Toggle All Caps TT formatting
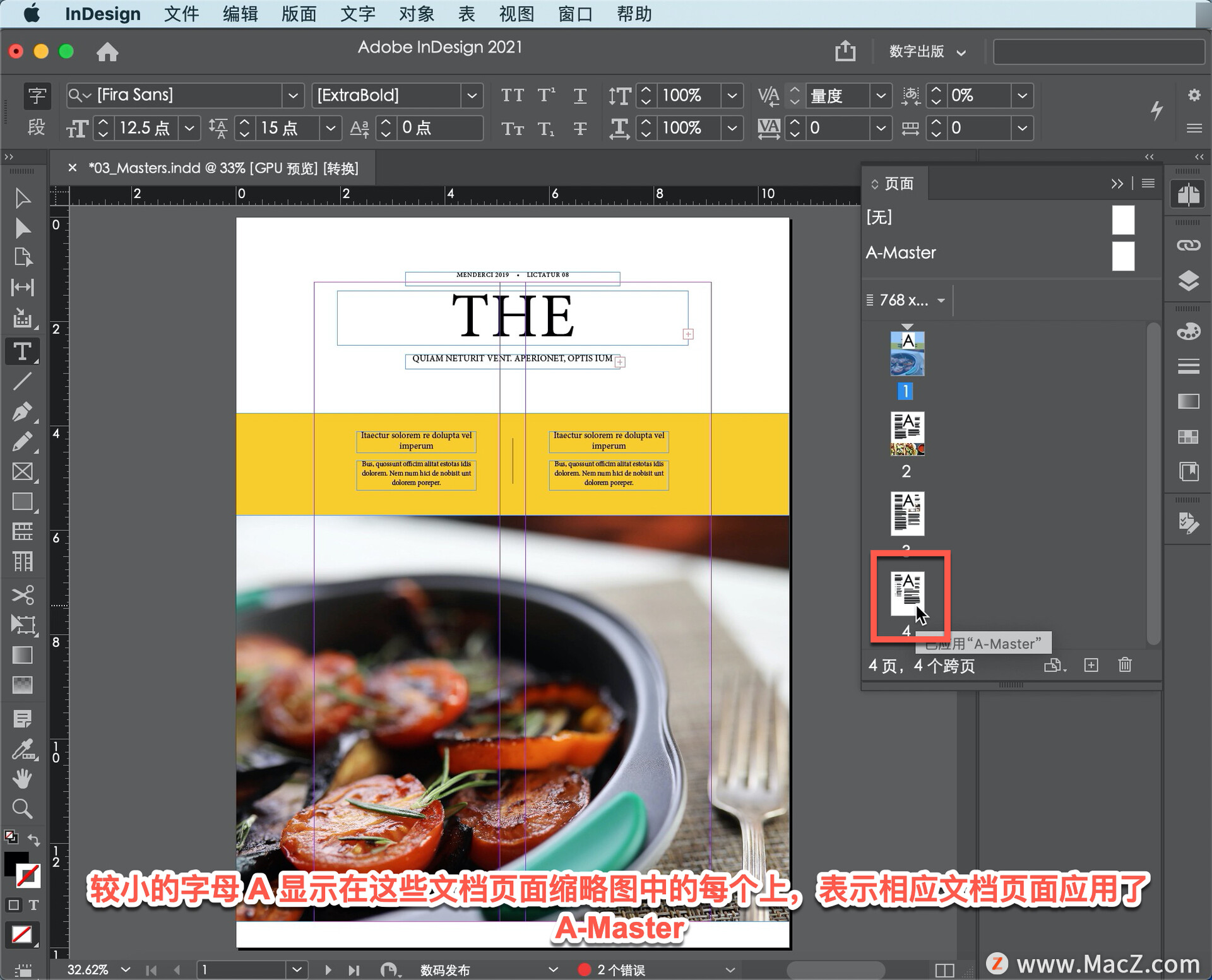This screenshot has width=1212, height=980. pos(512,95)
